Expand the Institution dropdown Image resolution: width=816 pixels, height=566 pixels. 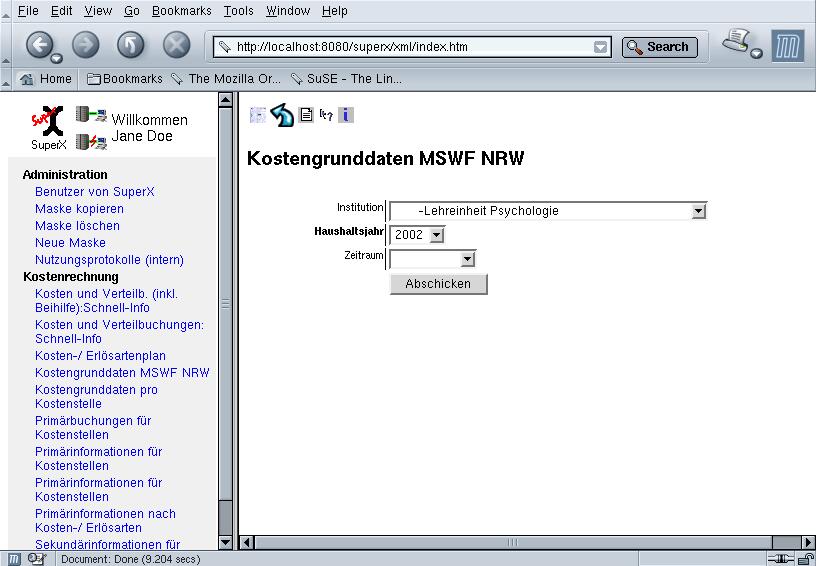click(x=699, y=211)
